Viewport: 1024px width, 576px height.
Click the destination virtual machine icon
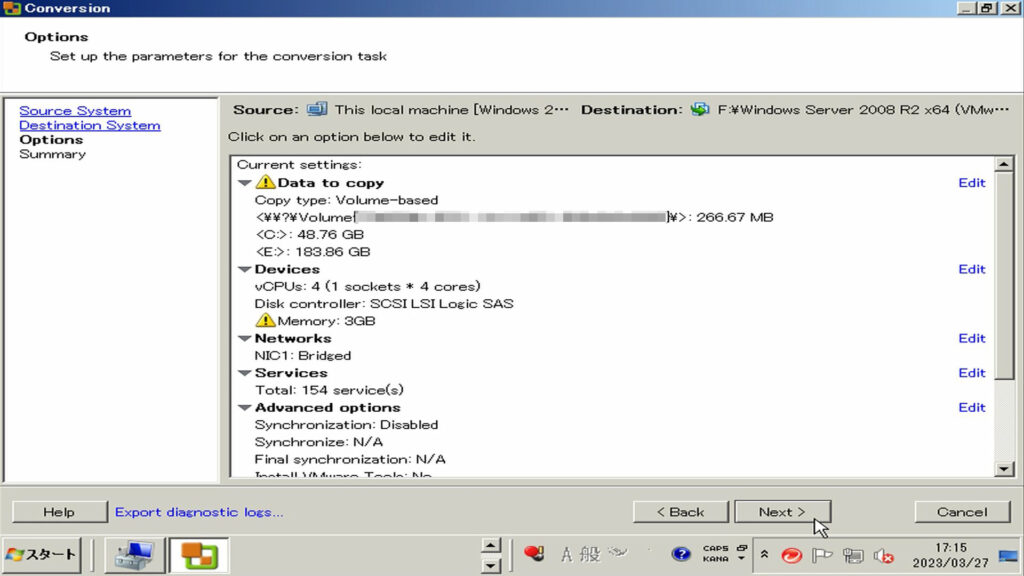pyautogui.click(x=700, y=110)
